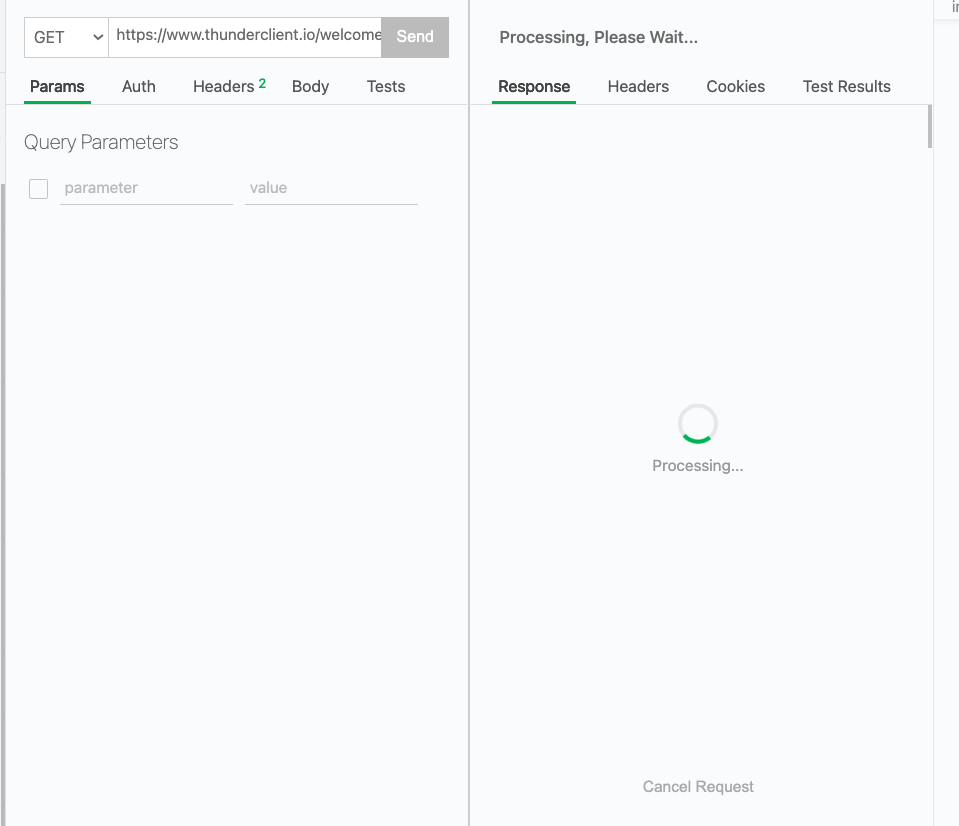Click Cancel Request to stop the call

pyautogui.click(x=697, y=787)
